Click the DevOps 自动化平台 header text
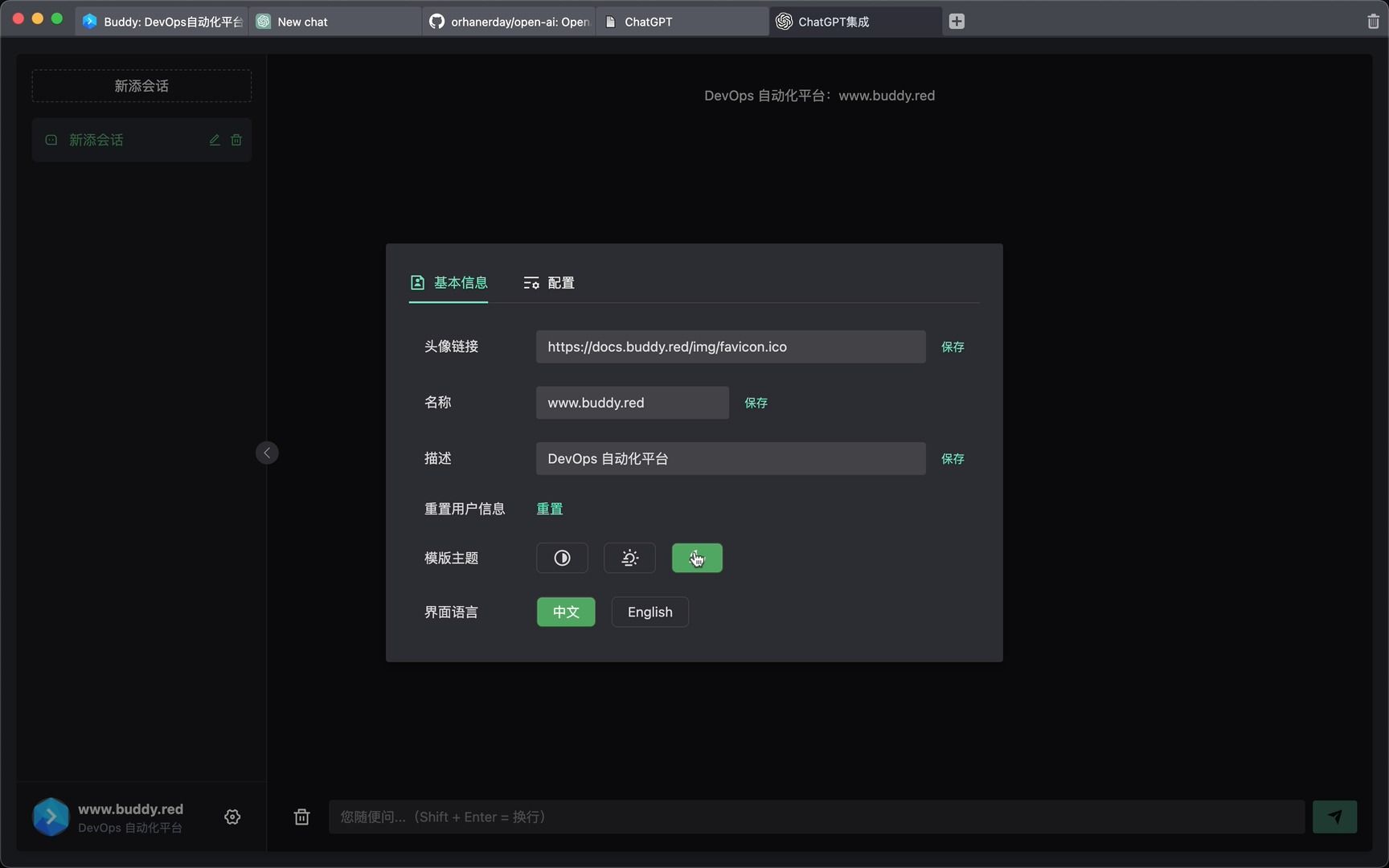1389x868 pixels. [819, 96]
